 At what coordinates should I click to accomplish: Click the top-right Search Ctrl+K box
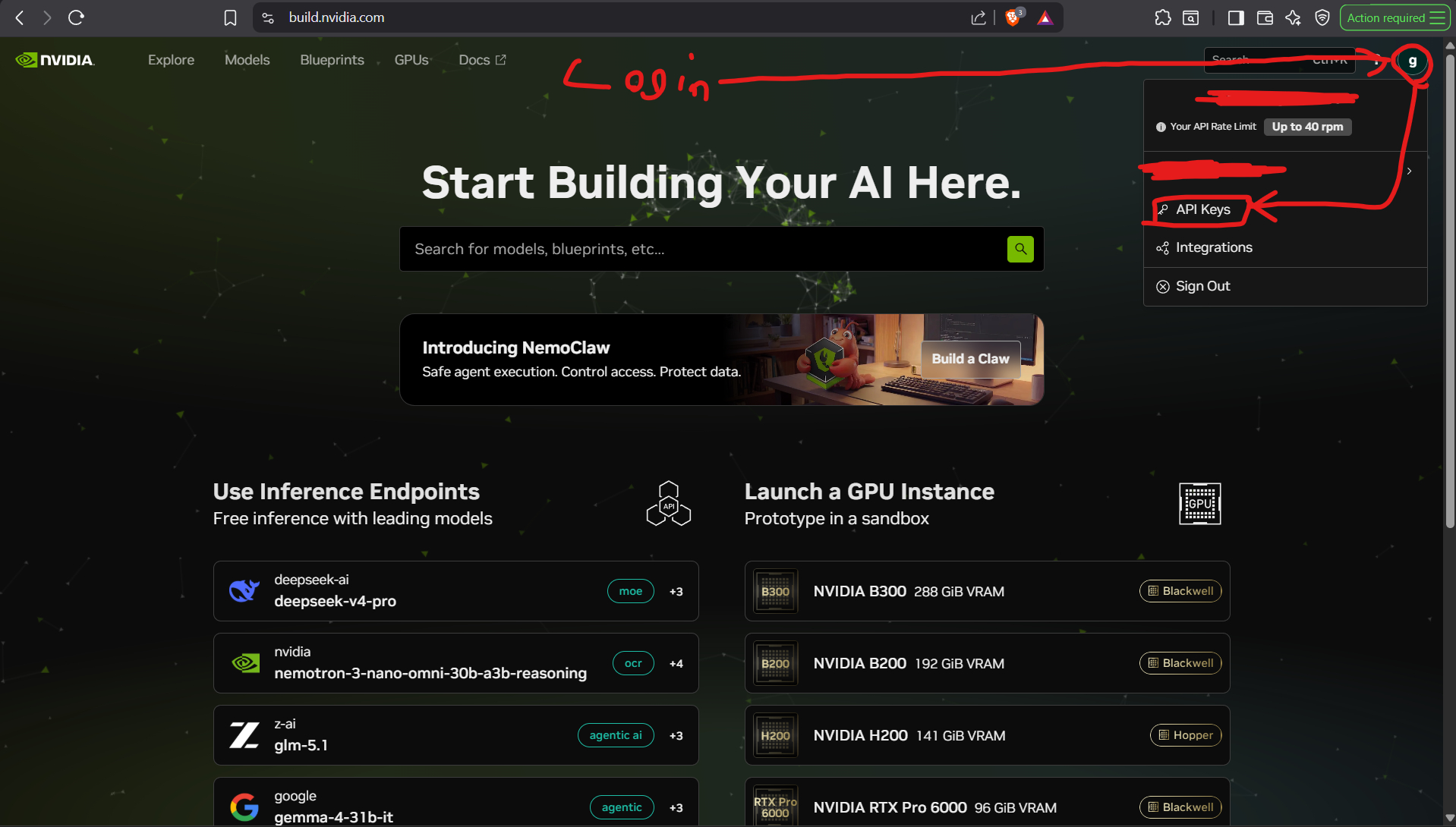pos(1280,60)
